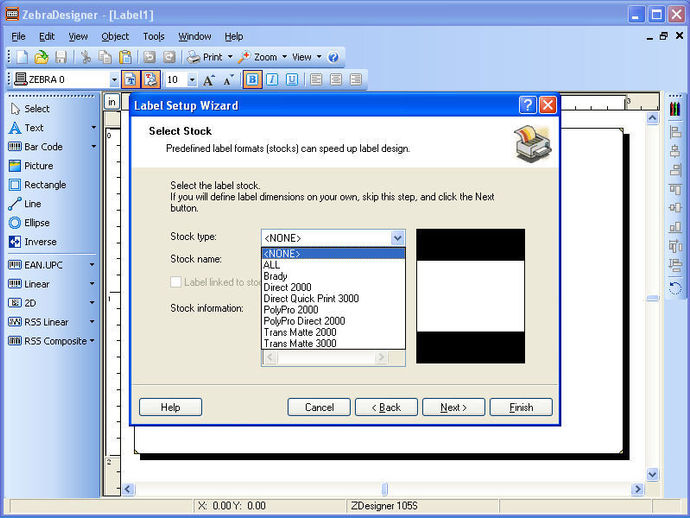Open the View menu

[78, 37]
